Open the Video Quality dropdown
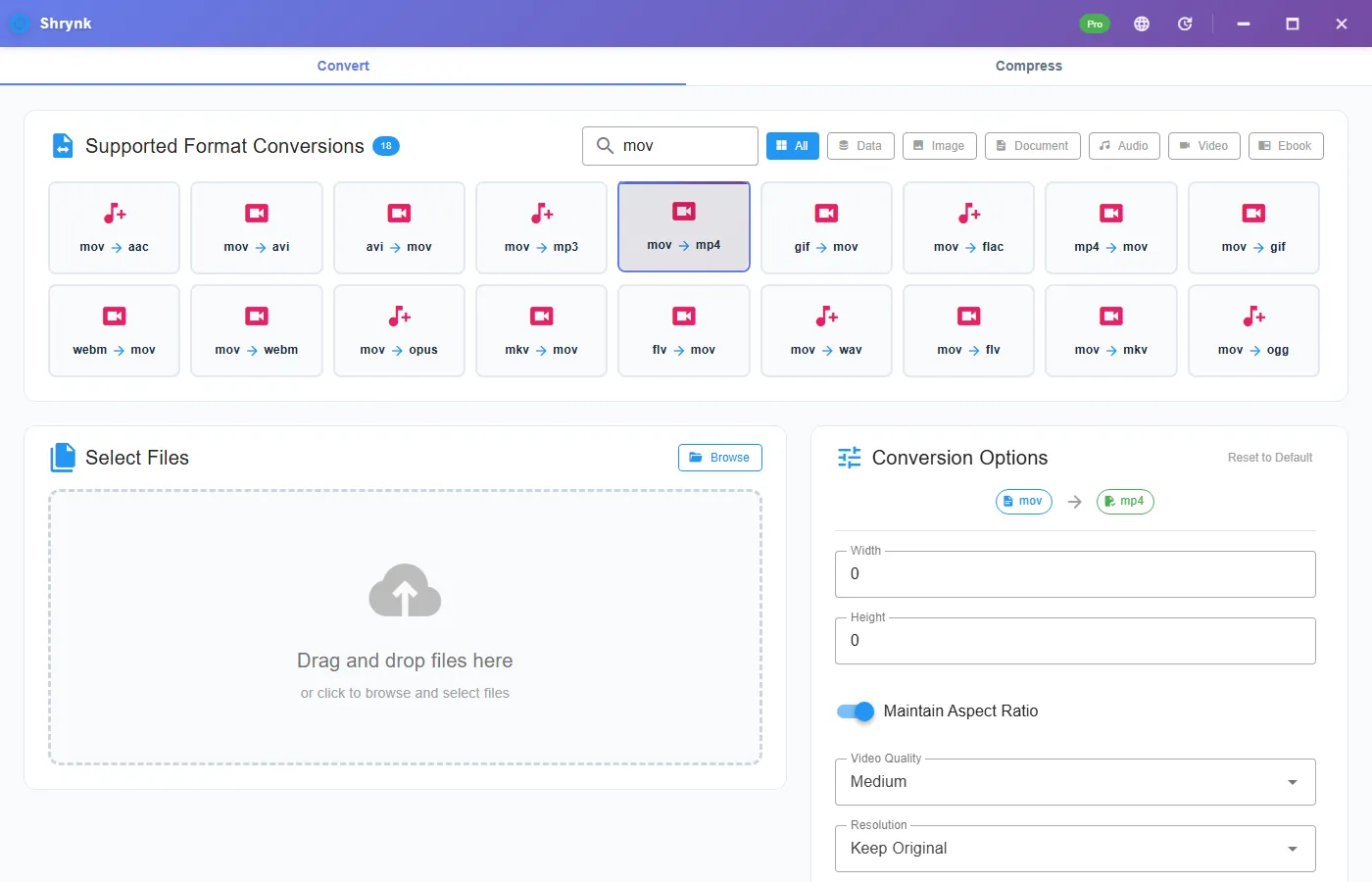Image resolution: width=1372 pixels, height=882 pixels. (x=1075, y=782)
